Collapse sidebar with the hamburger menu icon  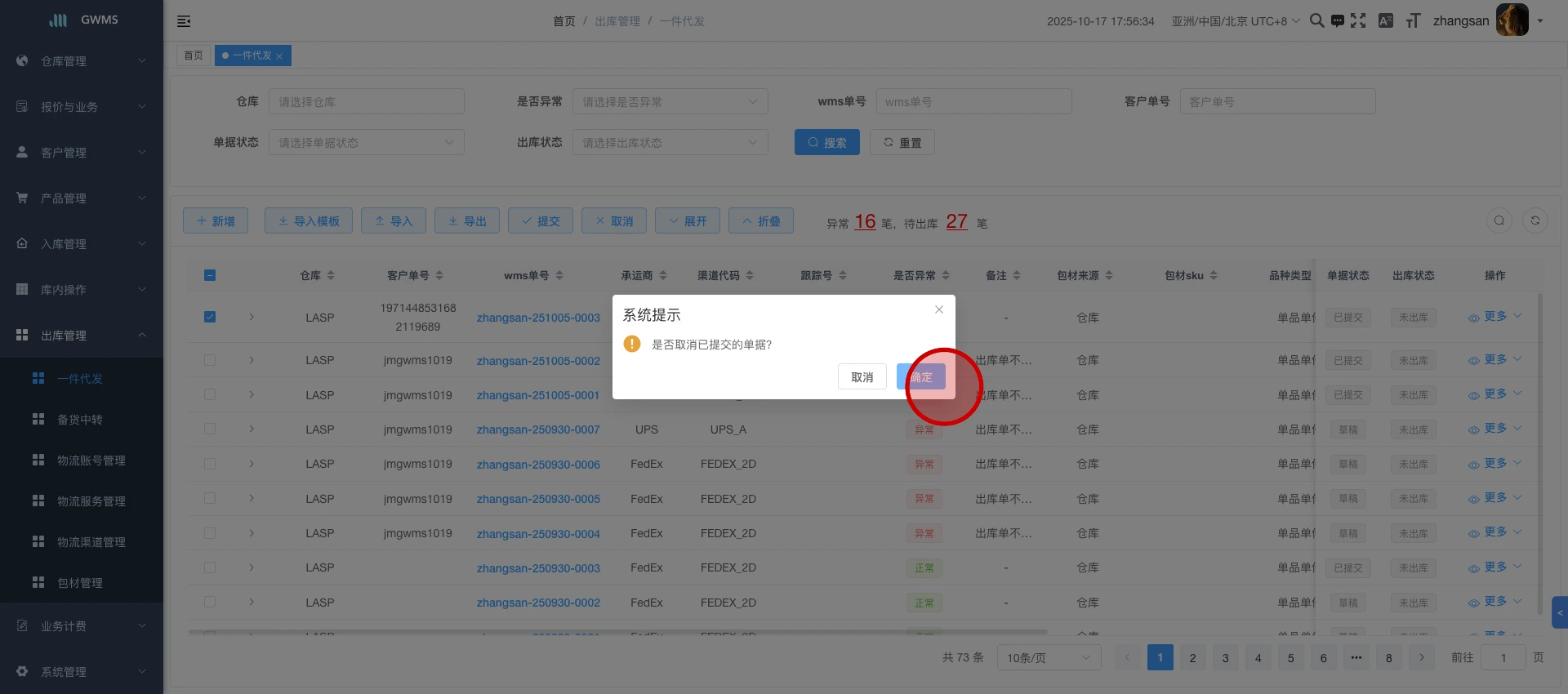click(x=184, y=21)
